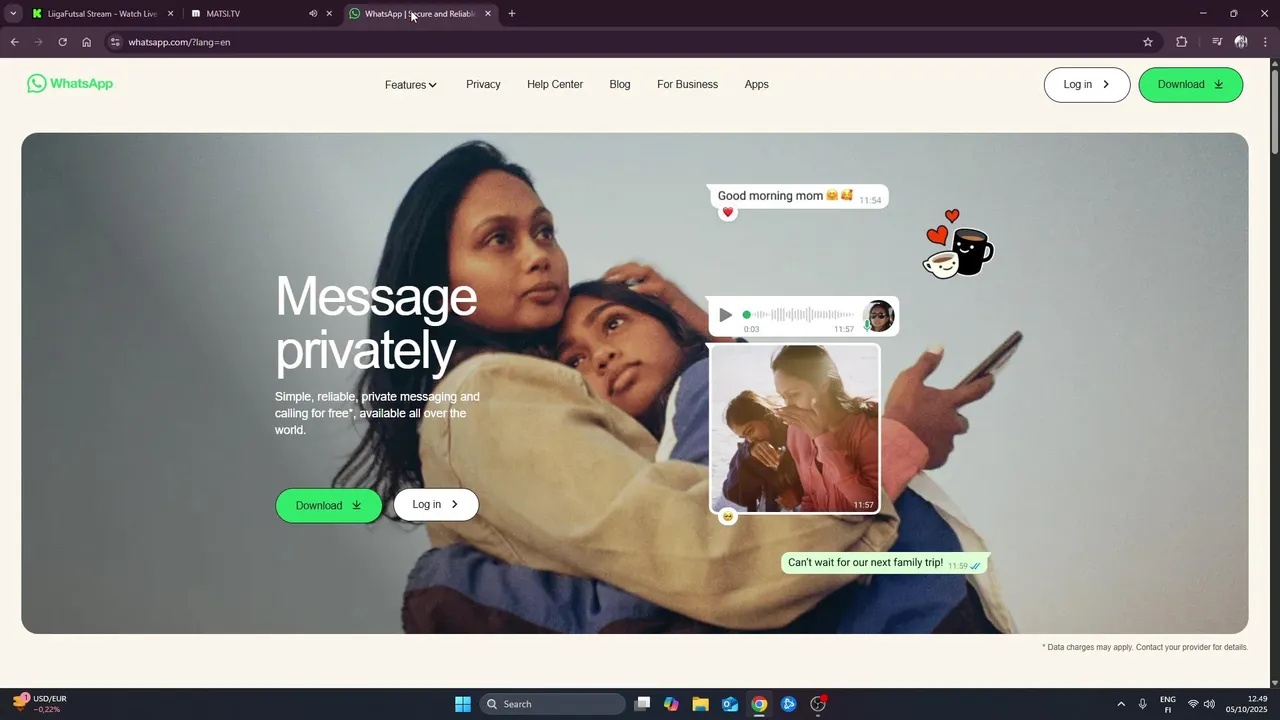1280x720 pixels.
Task: Click the WhatsApp logo in the header
Action: pos(70,84)
